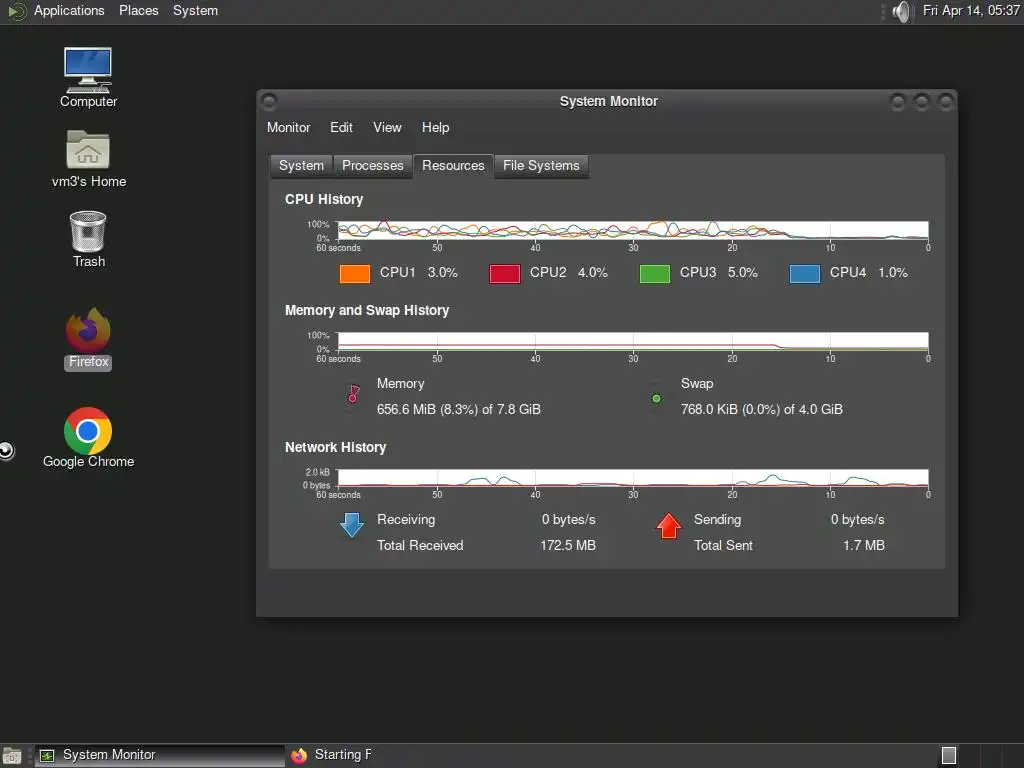This screenshot has width=1024, height=768.
Task: Click System Monitor taskbar button
Action: tap(161, 756)
